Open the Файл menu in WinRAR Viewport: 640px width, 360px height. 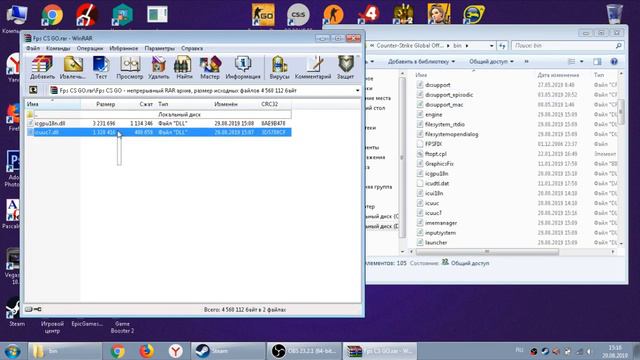tap(33, 48)
